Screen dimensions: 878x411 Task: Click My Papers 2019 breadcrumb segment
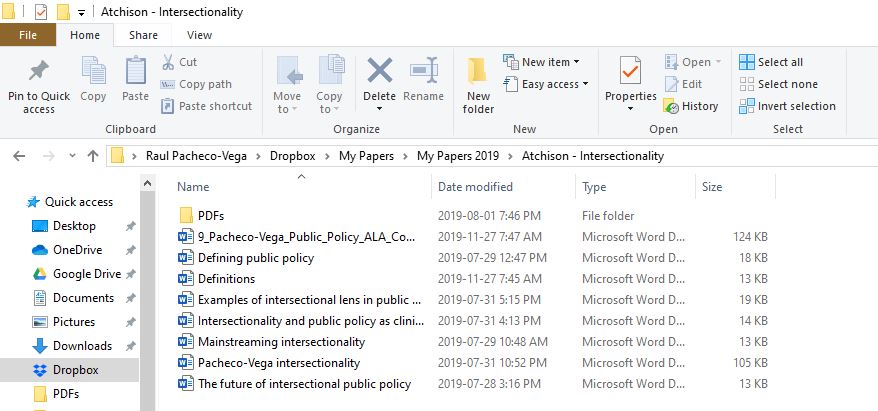[x=457, y=156]
